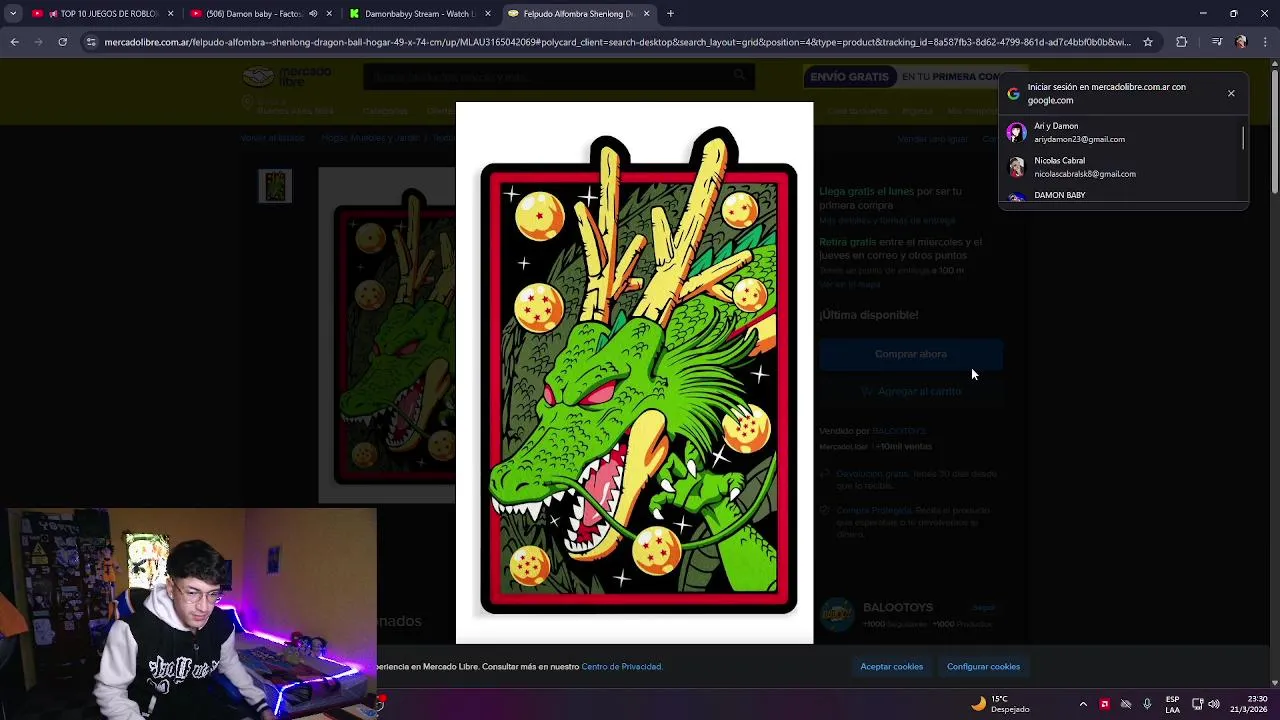The height and width of the screenshot is (720, 1280).
Task: Click the crossed-out cloud tray icon
Action: click(x=1126, y=704)
